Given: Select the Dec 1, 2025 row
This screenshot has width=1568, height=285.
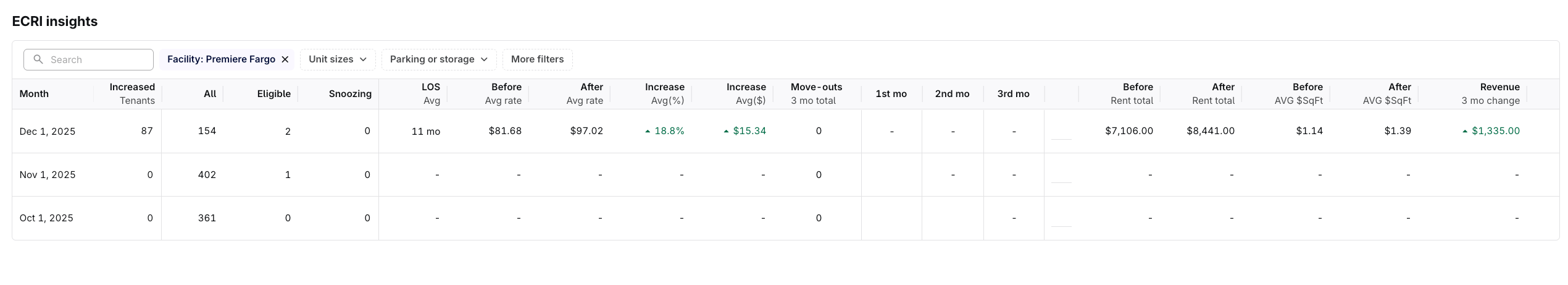Looking at the screenshot, I should (x=48, y=131).
